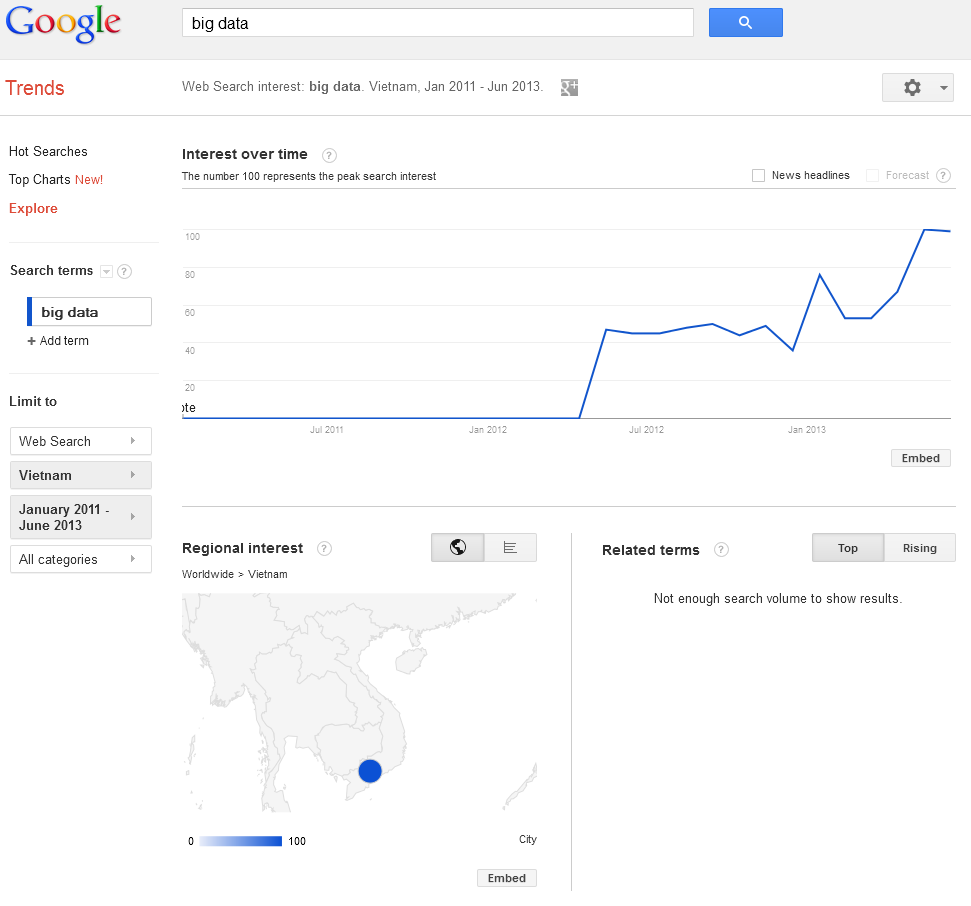Viewport: 971px width, 906px height.
Task: Open help icon beside Related terms
Action: (x=721, y=550)
